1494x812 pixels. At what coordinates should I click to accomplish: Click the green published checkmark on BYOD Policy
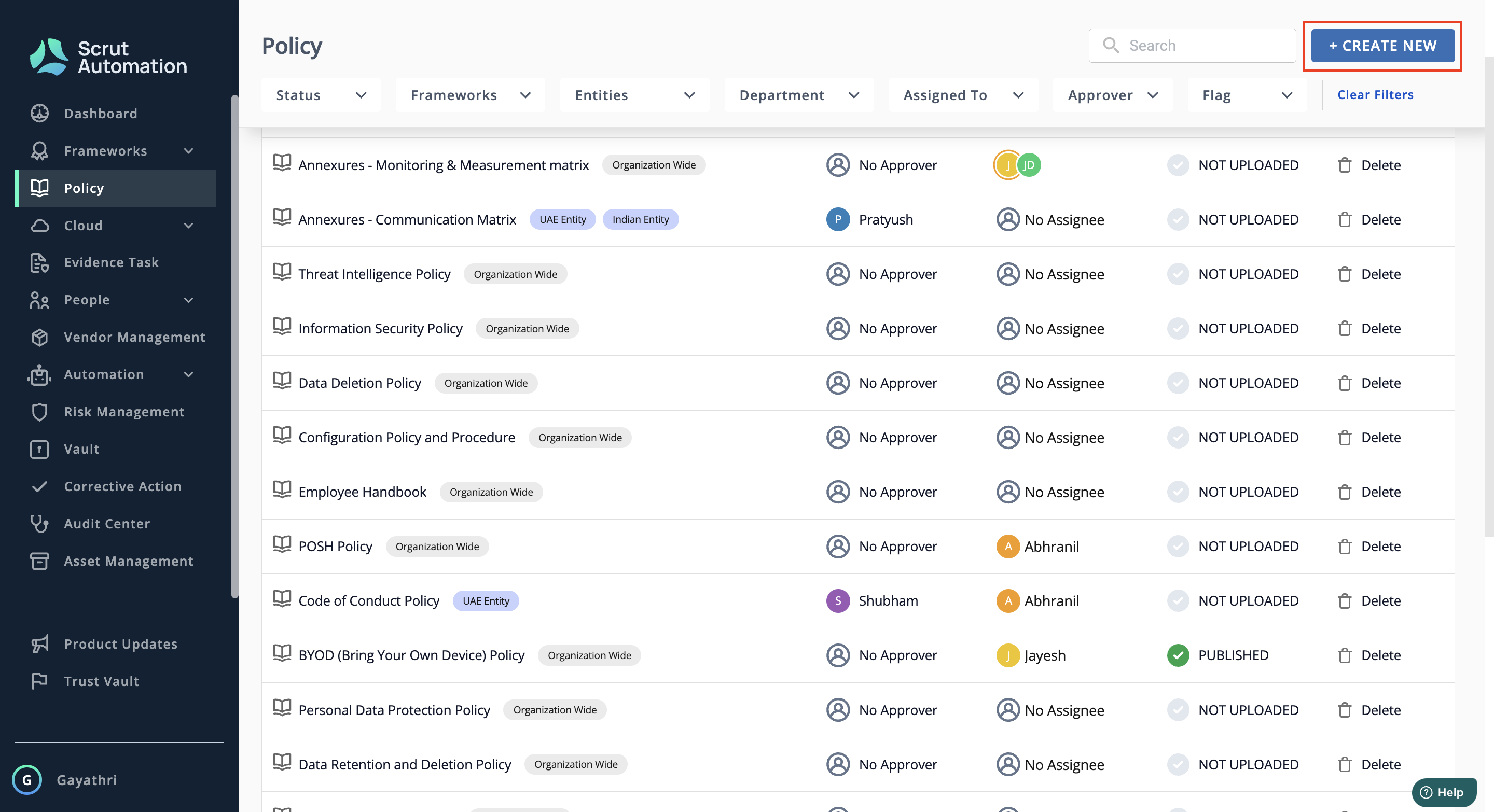(x=1178, y=655)
